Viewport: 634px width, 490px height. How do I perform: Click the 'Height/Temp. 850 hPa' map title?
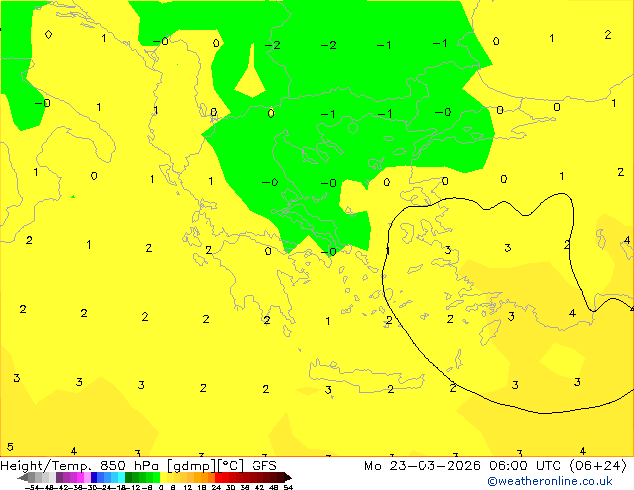[x=80, y=466]
